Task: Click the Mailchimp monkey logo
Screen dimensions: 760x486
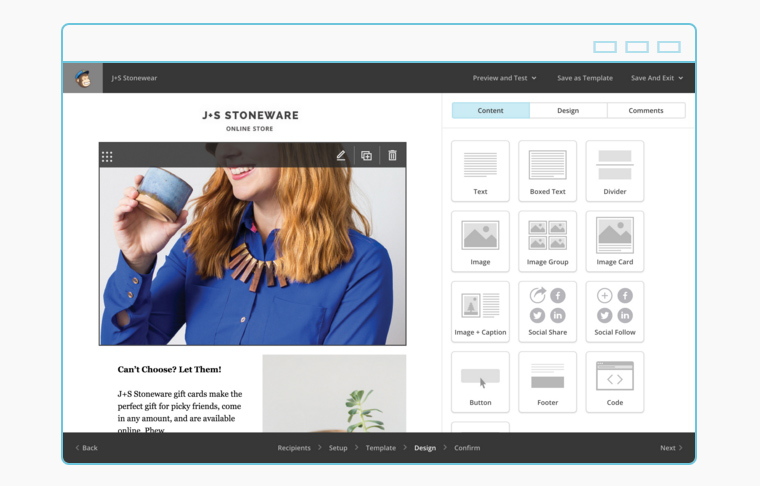Action: coord(83,78)
